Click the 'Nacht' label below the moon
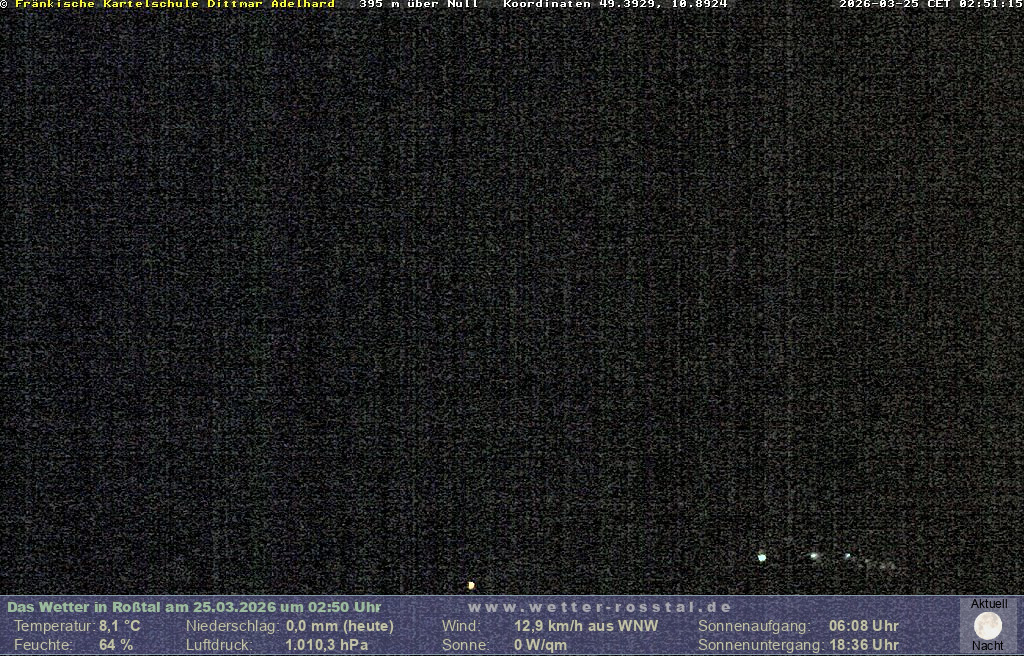1024x656 pixels. coord(988,646)
